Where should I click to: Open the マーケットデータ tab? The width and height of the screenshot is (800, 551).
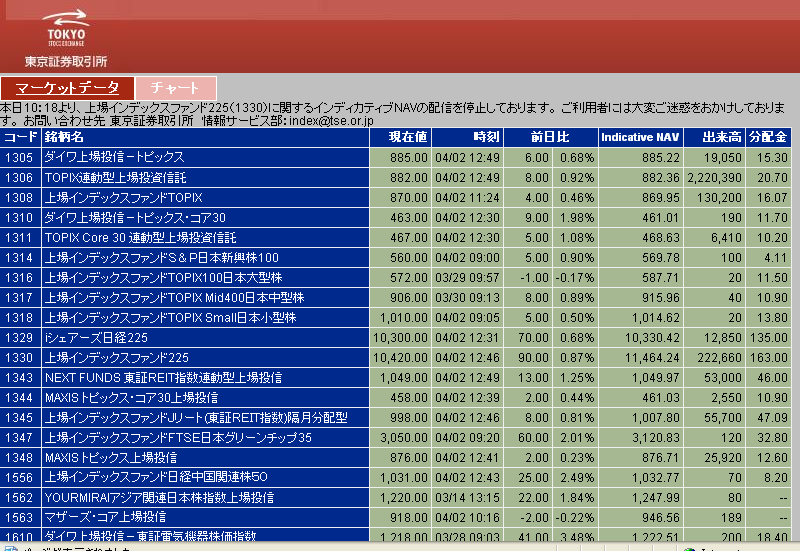click(x=67, y=88)
